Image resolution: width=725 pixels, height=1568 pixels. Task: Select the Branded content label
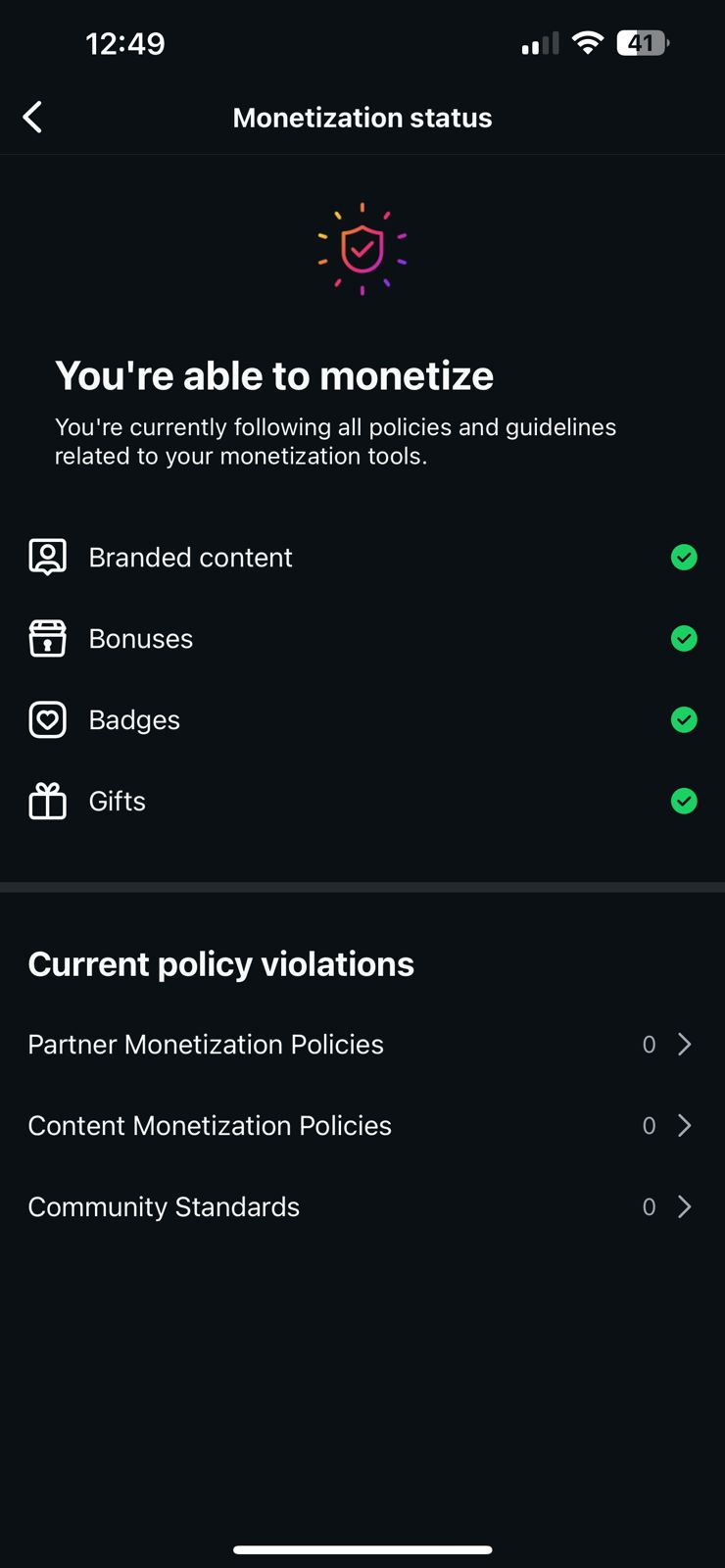pyautogui.click(x=190, y=557)
